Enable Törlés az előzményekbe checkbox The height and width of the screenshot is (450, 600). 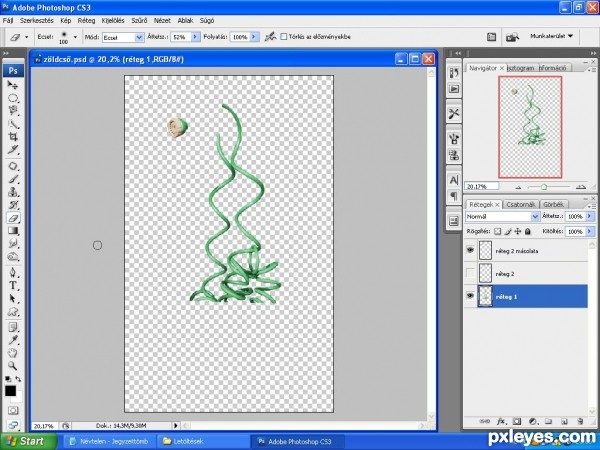coord(284,37)
